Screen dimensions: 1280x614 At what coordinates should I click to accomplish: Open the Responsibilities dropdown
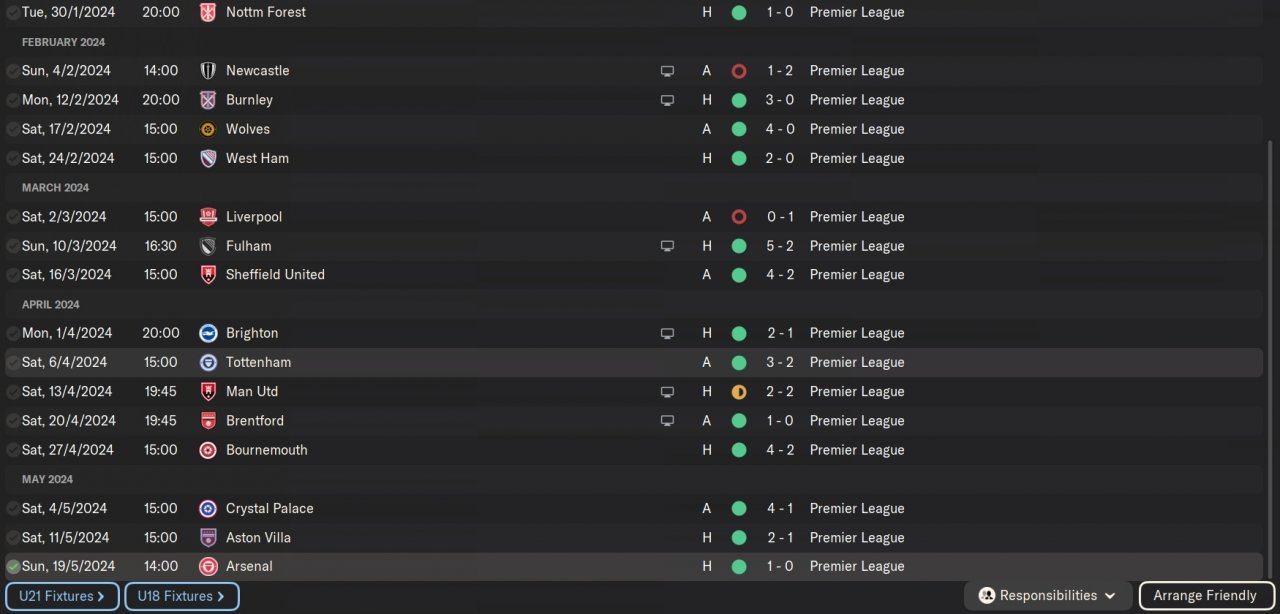tap(1048, 596)
